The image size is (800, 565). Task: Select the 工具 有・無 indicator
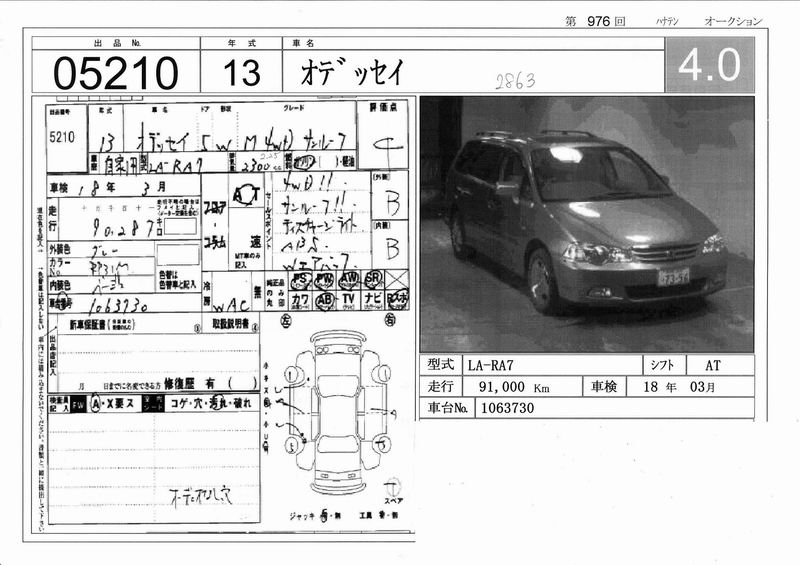point(379,515)
